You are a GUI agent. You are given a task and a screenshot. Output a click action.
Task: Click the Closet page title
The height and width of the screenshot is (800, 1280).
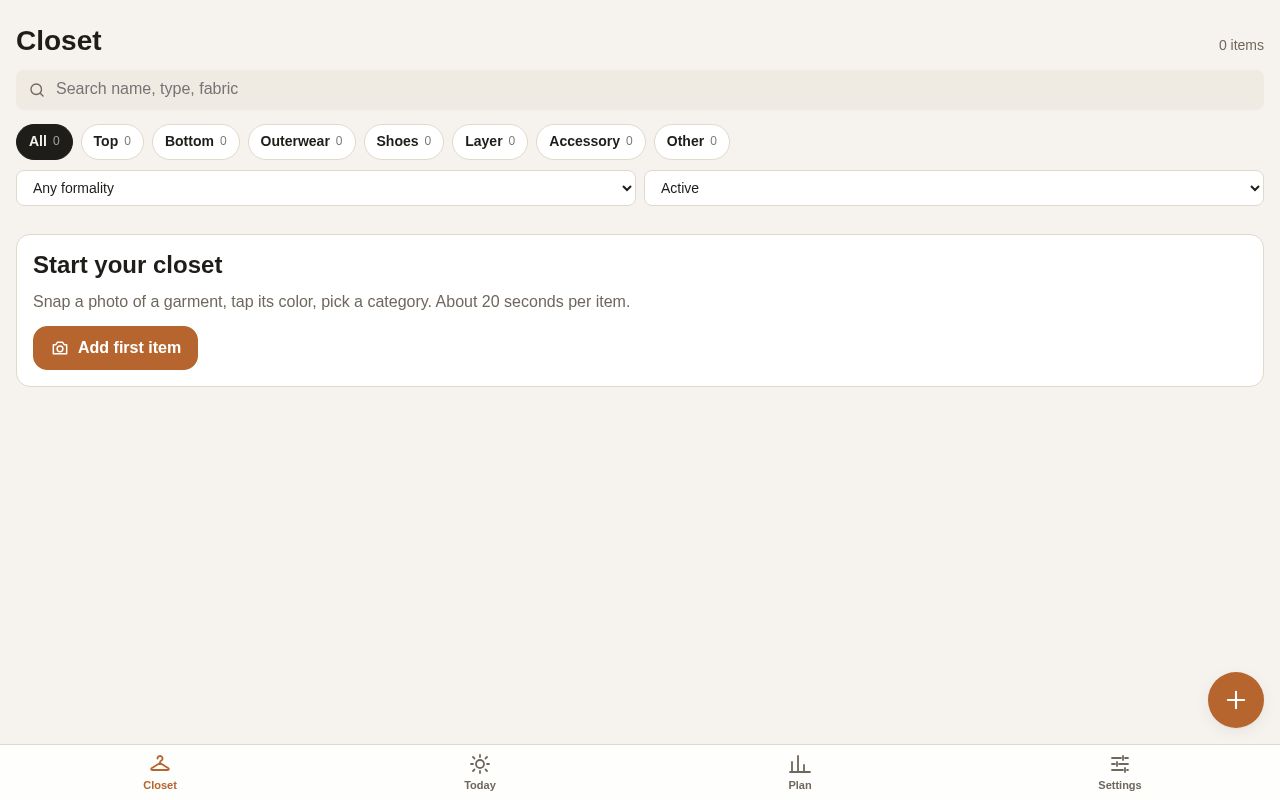tap(59, 41)
